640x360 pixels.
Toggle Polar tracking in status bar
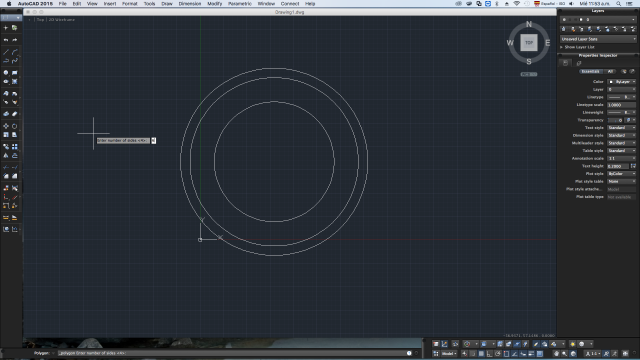(x=498, y=353)
